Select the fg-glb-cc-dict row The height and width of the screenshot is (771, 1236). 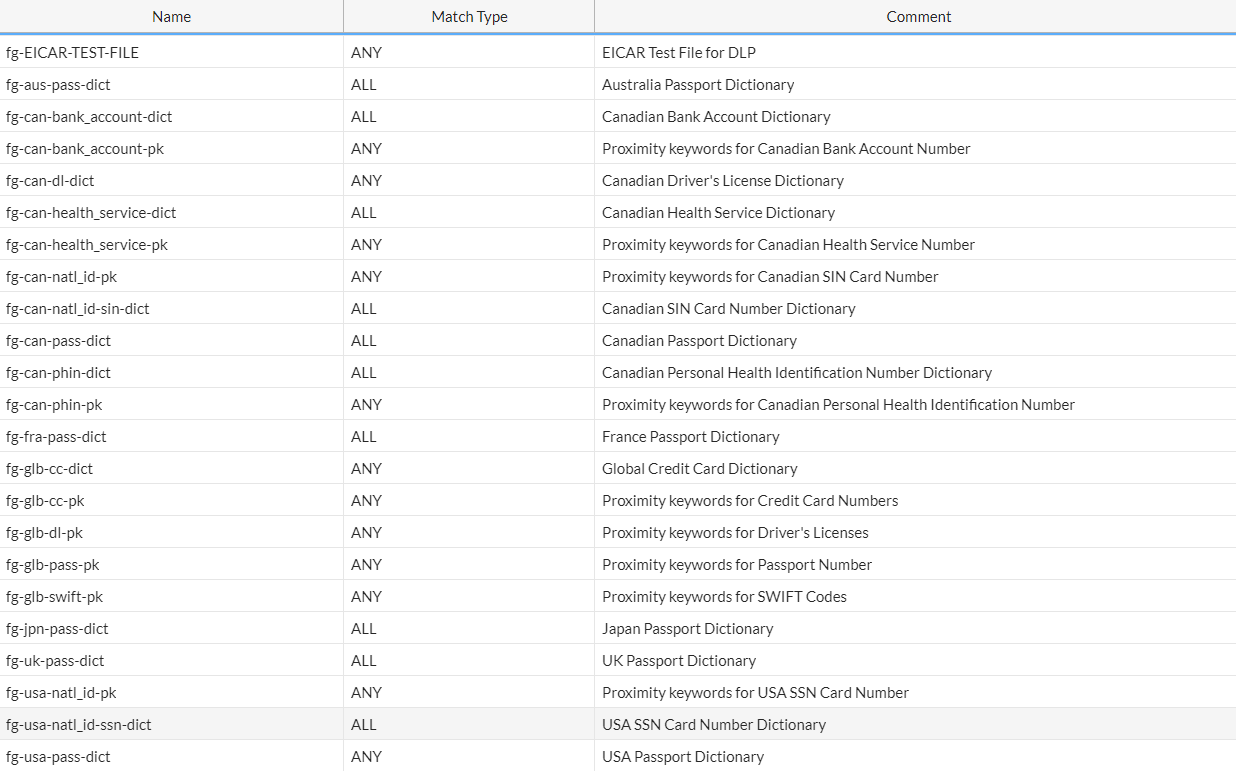click(x=49, y=468)
